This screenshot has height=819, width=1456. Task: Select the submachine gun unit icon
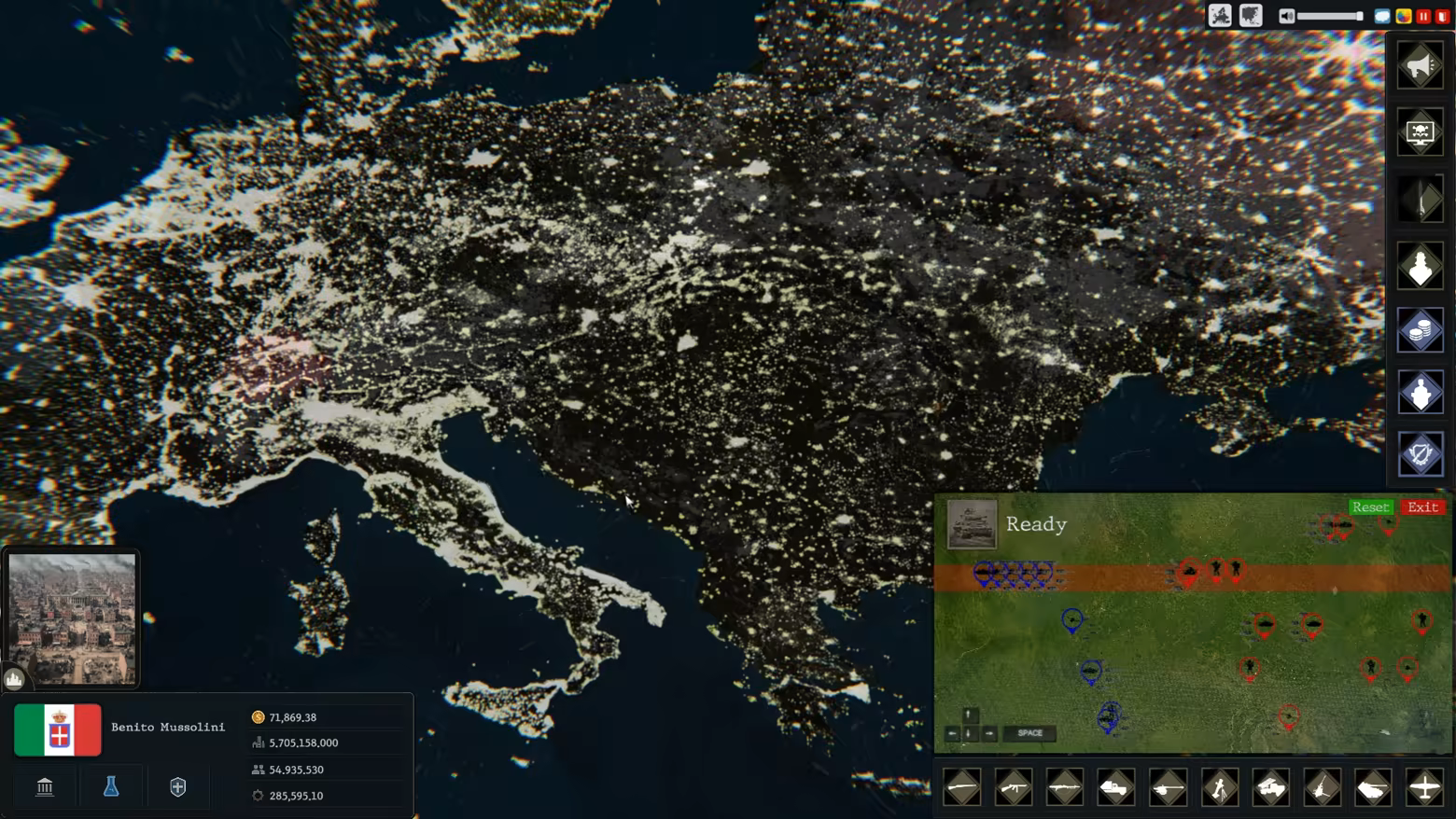point(1014,788)
